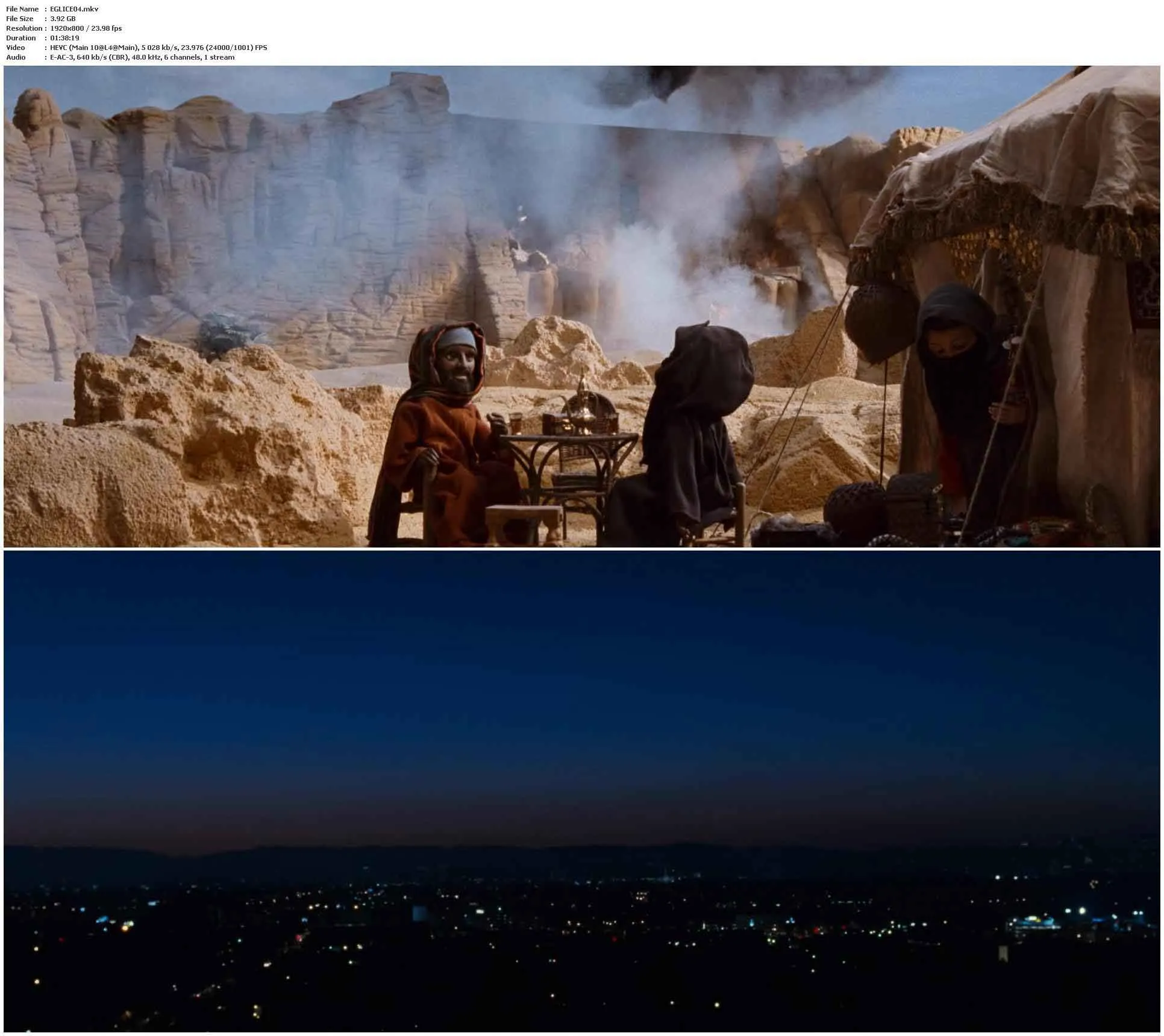This screenshot has height=1036, width=1164.
Task: Click the Audio label
Action: [x=16, y=57]
